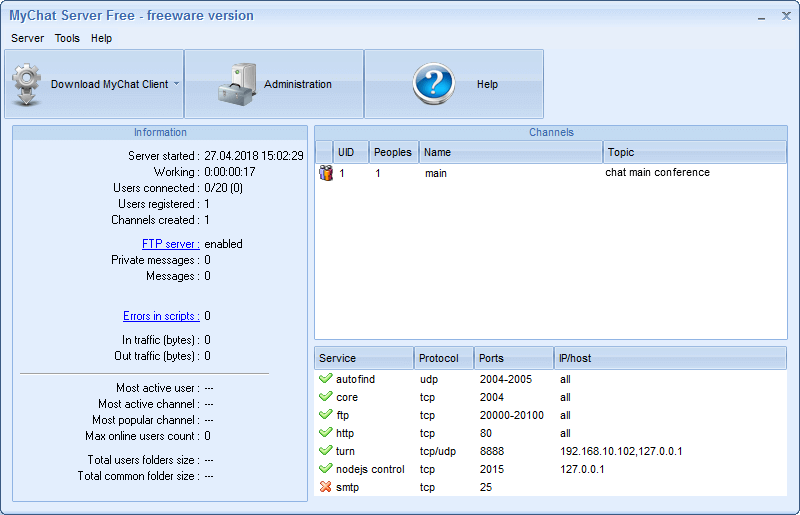Expand the Download MyChat Client dropdown arrow

[x=177, y=84]
